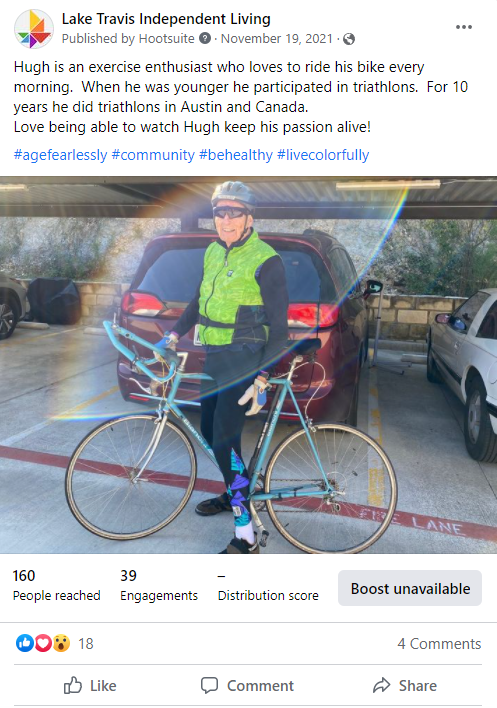497x708 pixels.
Task: Click the public globe privacy icon
Action: point(348,39)
